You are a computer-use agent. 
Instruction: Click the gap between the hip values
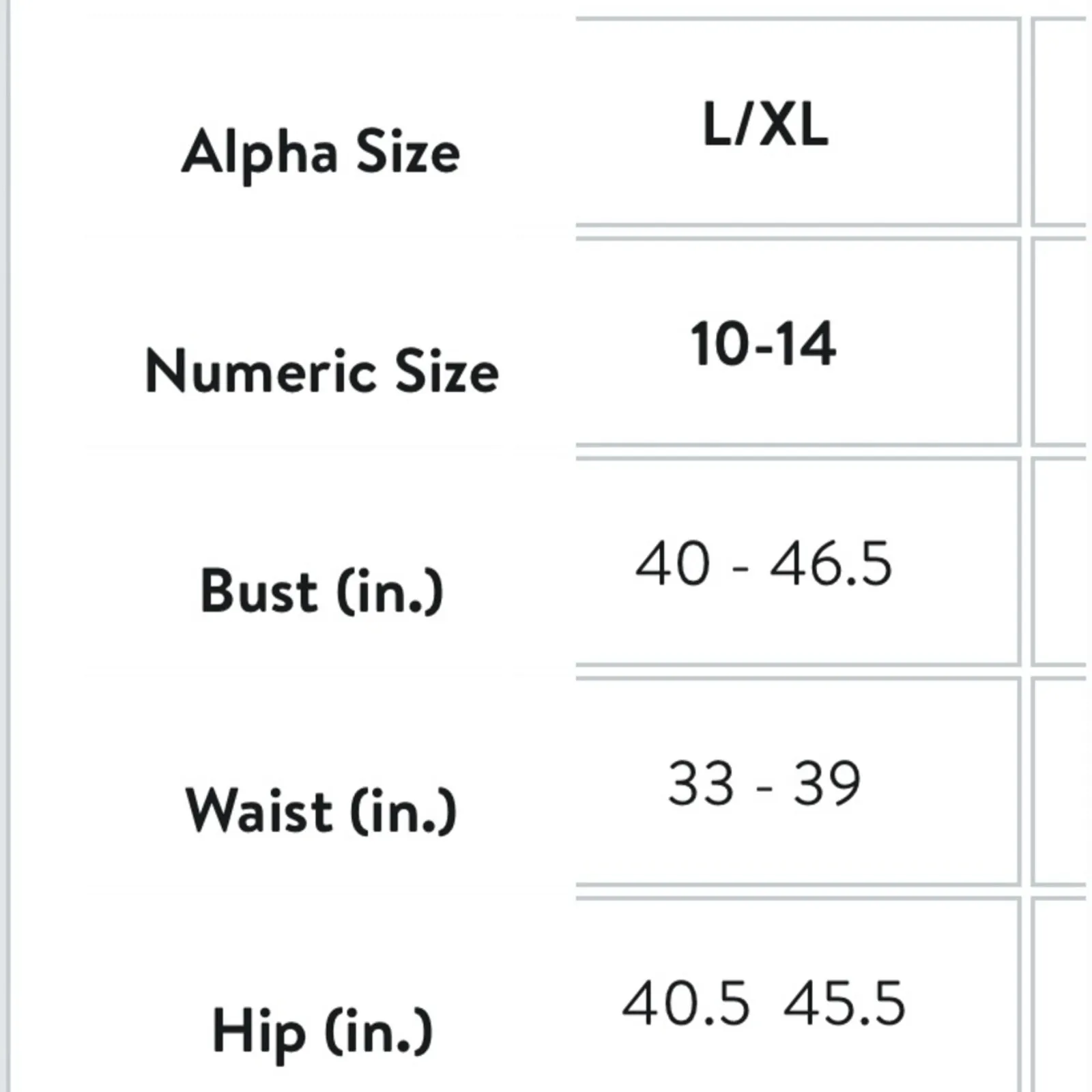point(766,1003)
